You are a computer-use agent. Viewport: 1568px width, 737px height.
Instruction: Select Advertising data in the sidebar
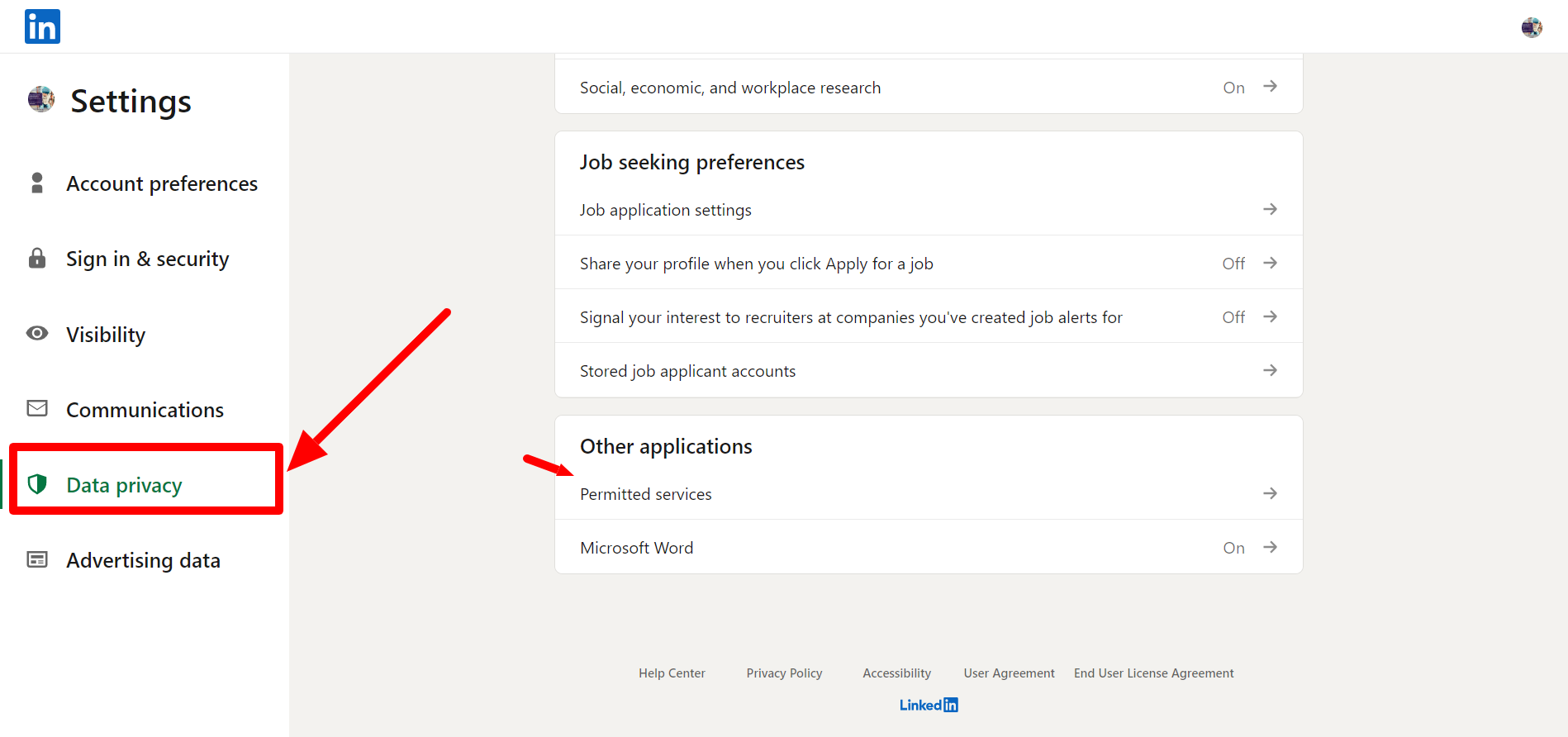pyautogui.click(x=143, y=560)
